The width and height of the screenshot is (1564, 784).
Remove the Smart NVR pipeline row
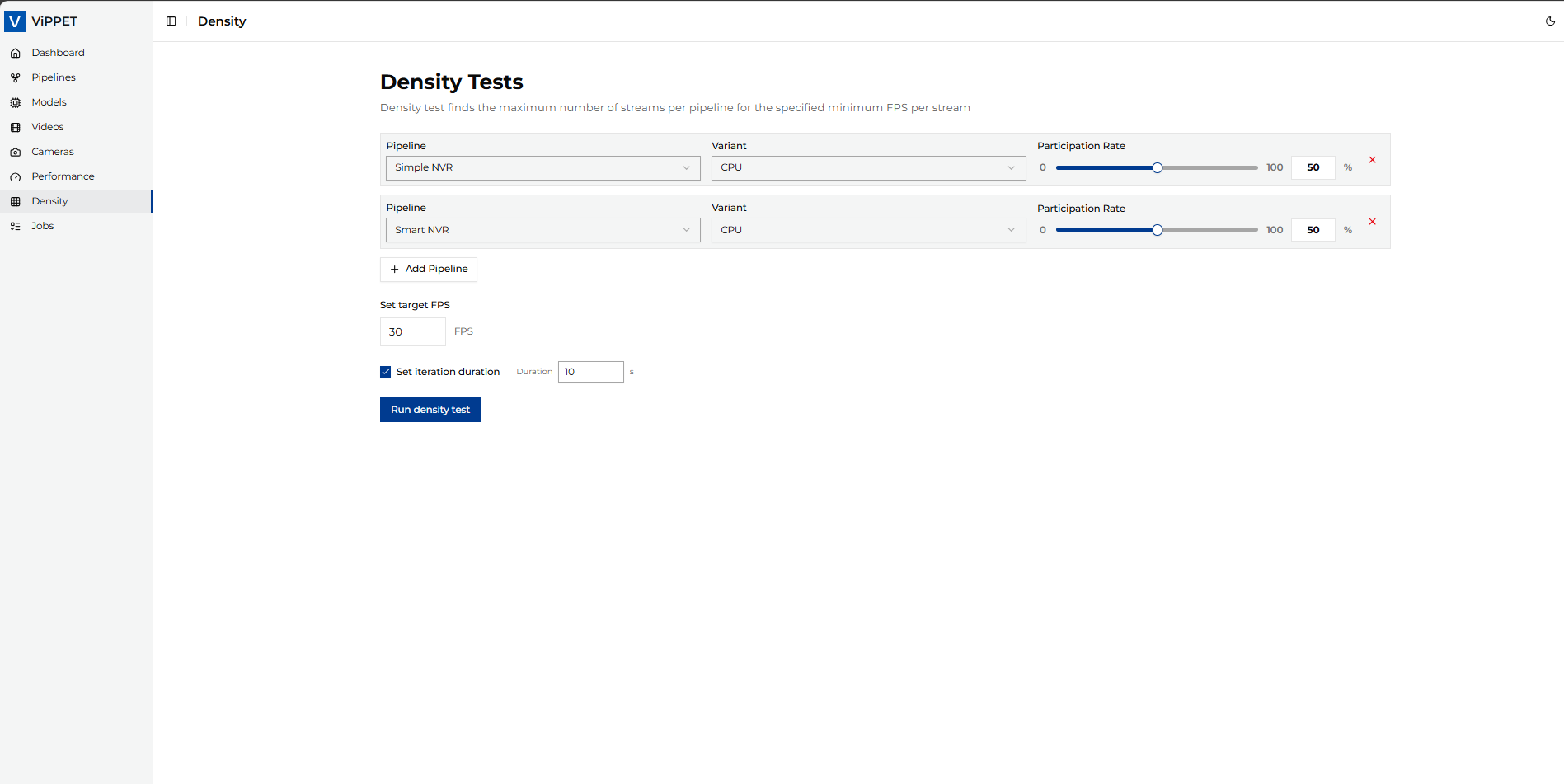click(1372, 222)
